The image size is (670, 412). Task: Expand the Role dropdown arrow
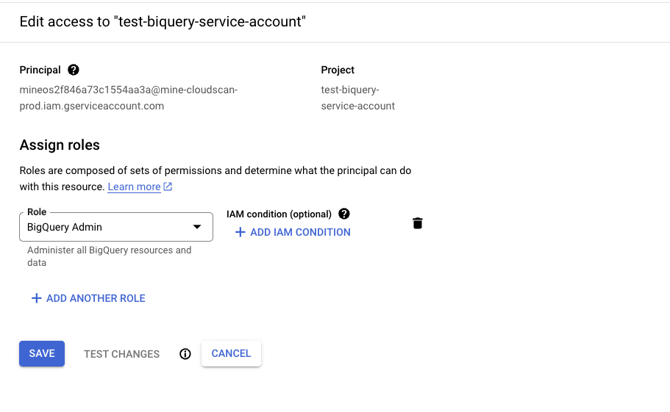click(x=197, y=227)
